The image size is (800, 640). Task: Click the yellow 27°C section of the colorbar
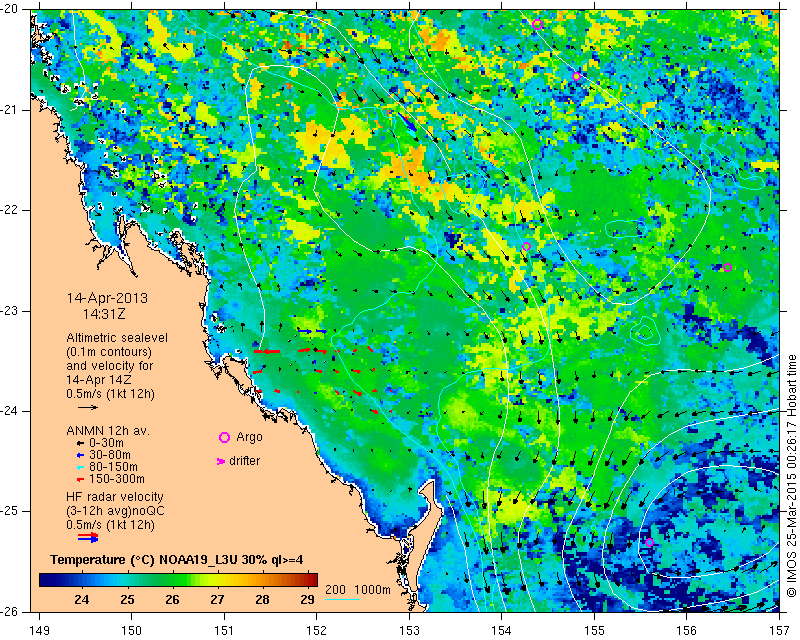217,579
